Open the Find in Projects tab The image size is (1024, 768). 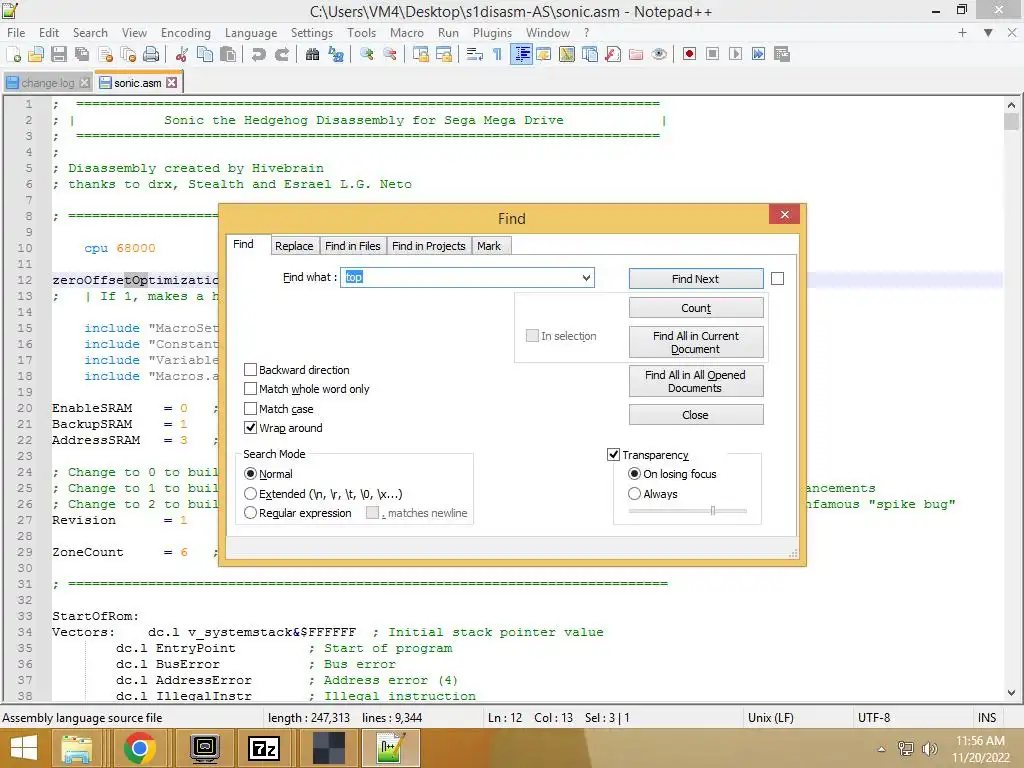click(428, 246)
